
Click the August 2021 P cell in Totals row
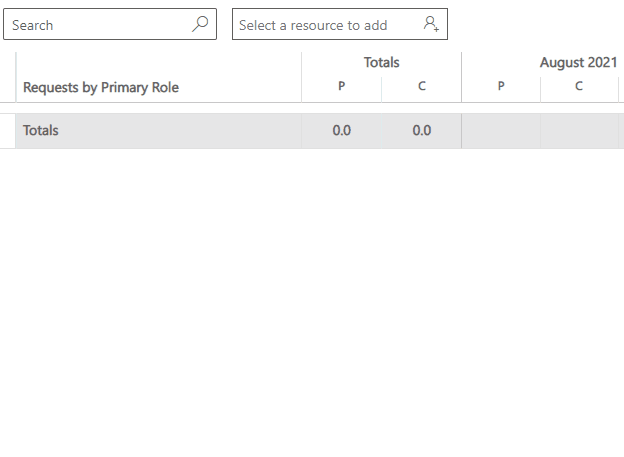click(x=501, y=130)
